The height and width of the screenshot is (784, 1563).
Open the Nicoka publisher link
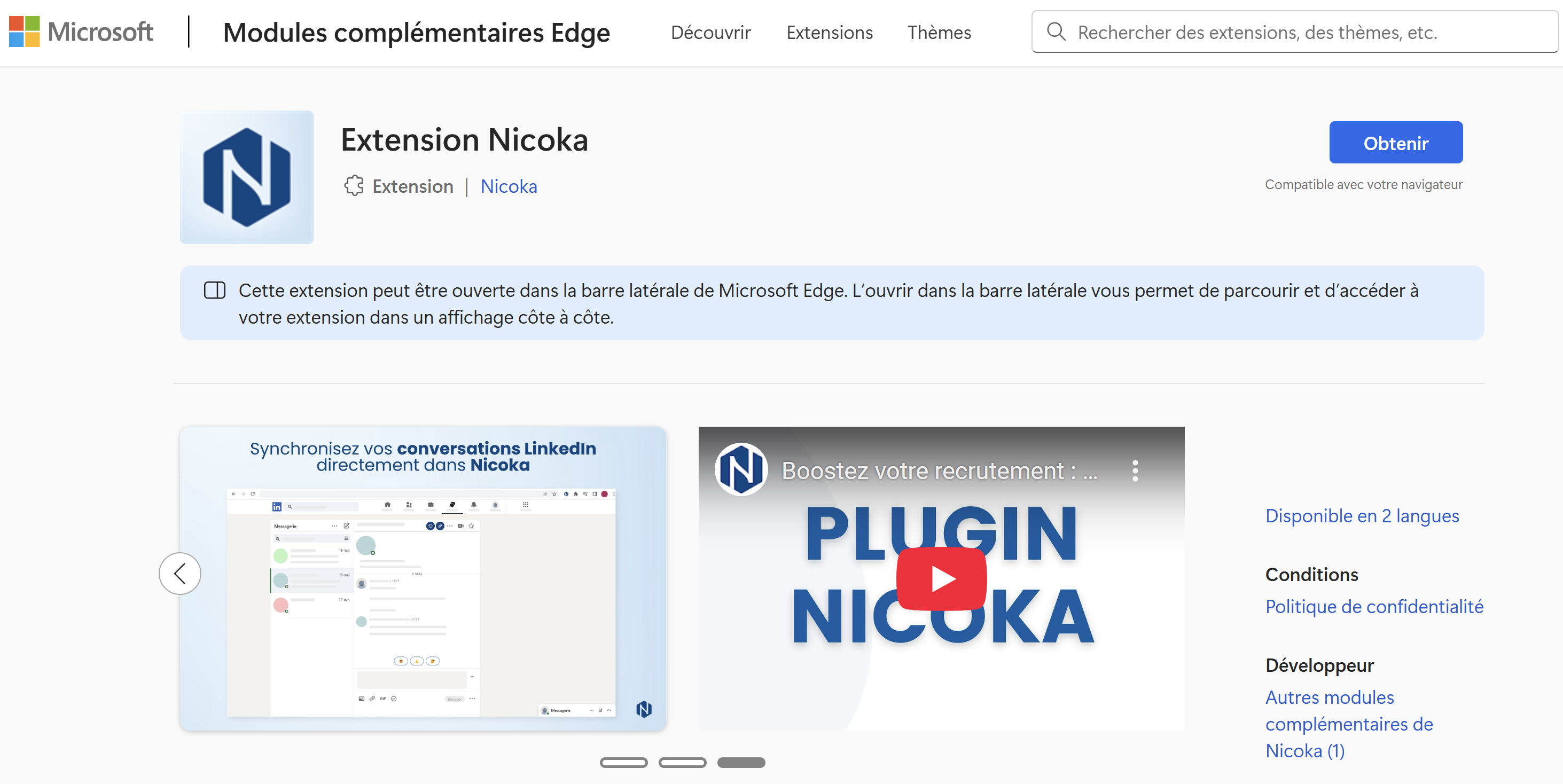click(x=509, y=186)
